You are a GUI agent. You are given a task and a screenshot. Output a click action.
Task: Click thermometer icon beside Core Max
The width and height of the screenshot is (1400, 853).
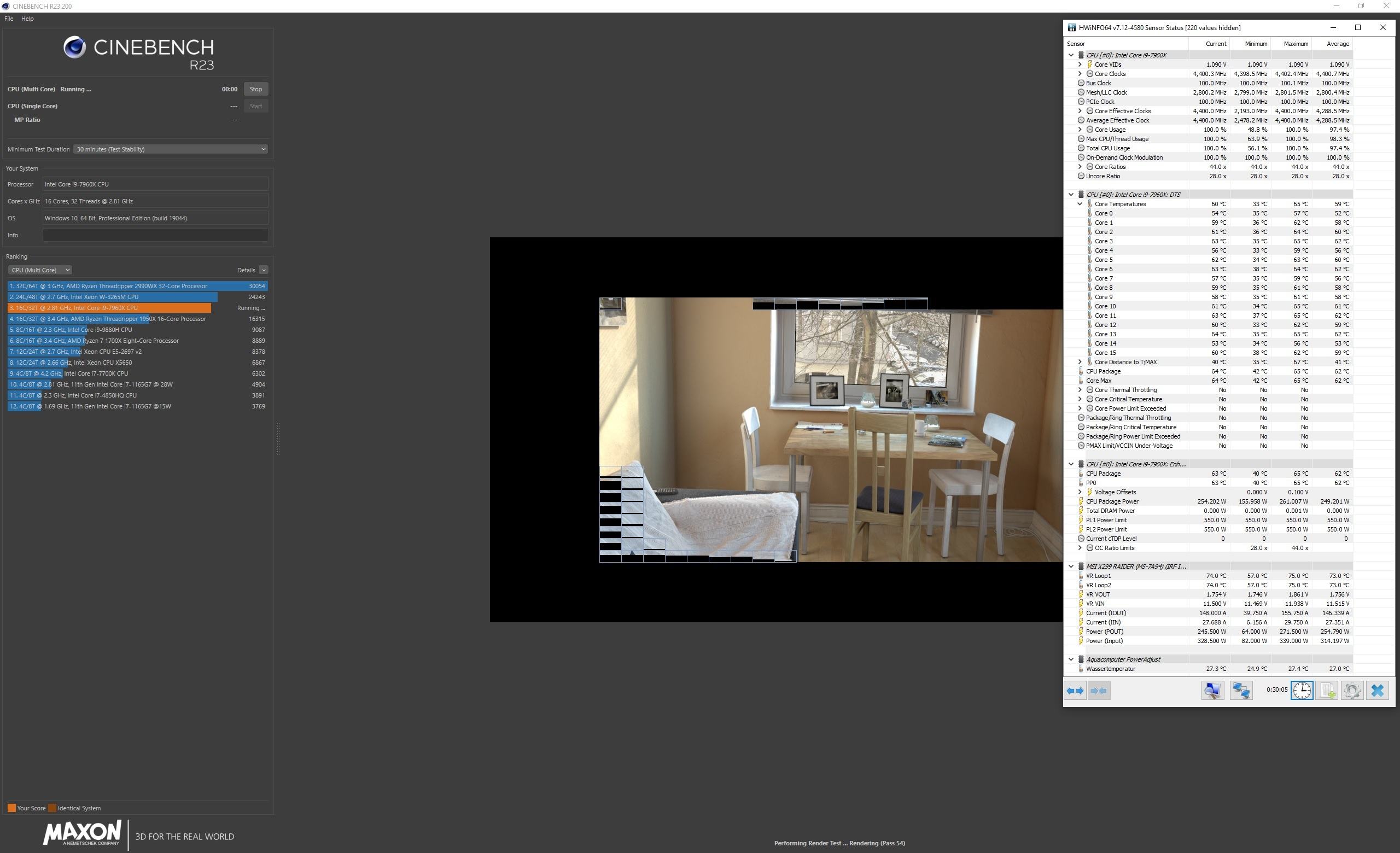pyautogui.click(x=1081, y=381)
